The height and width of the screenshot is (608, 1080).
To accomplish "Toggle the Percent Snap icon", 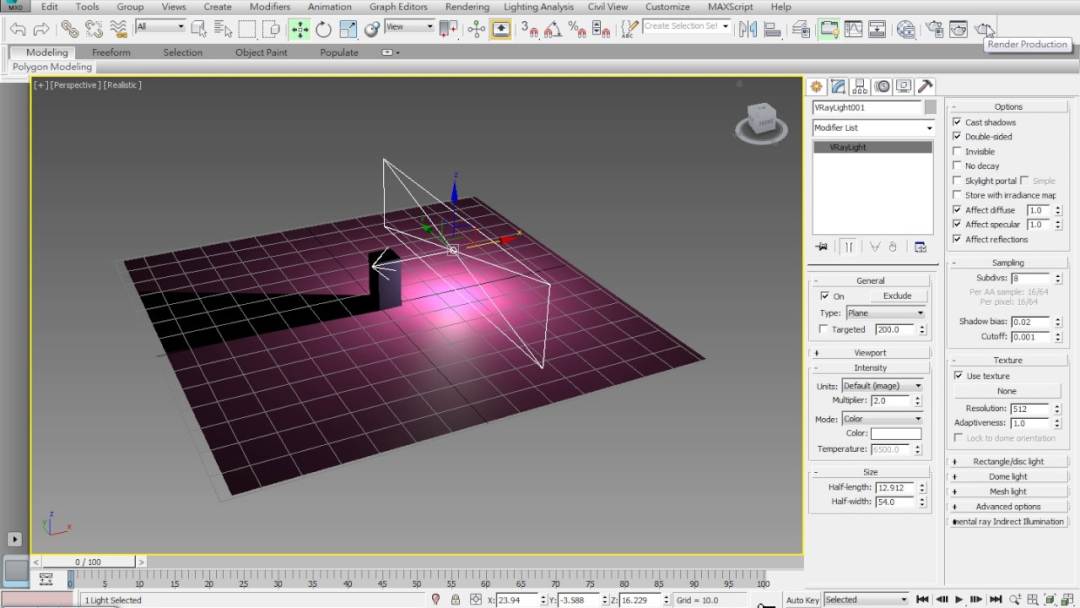I will pyautogui.click(x=577, y=29).
